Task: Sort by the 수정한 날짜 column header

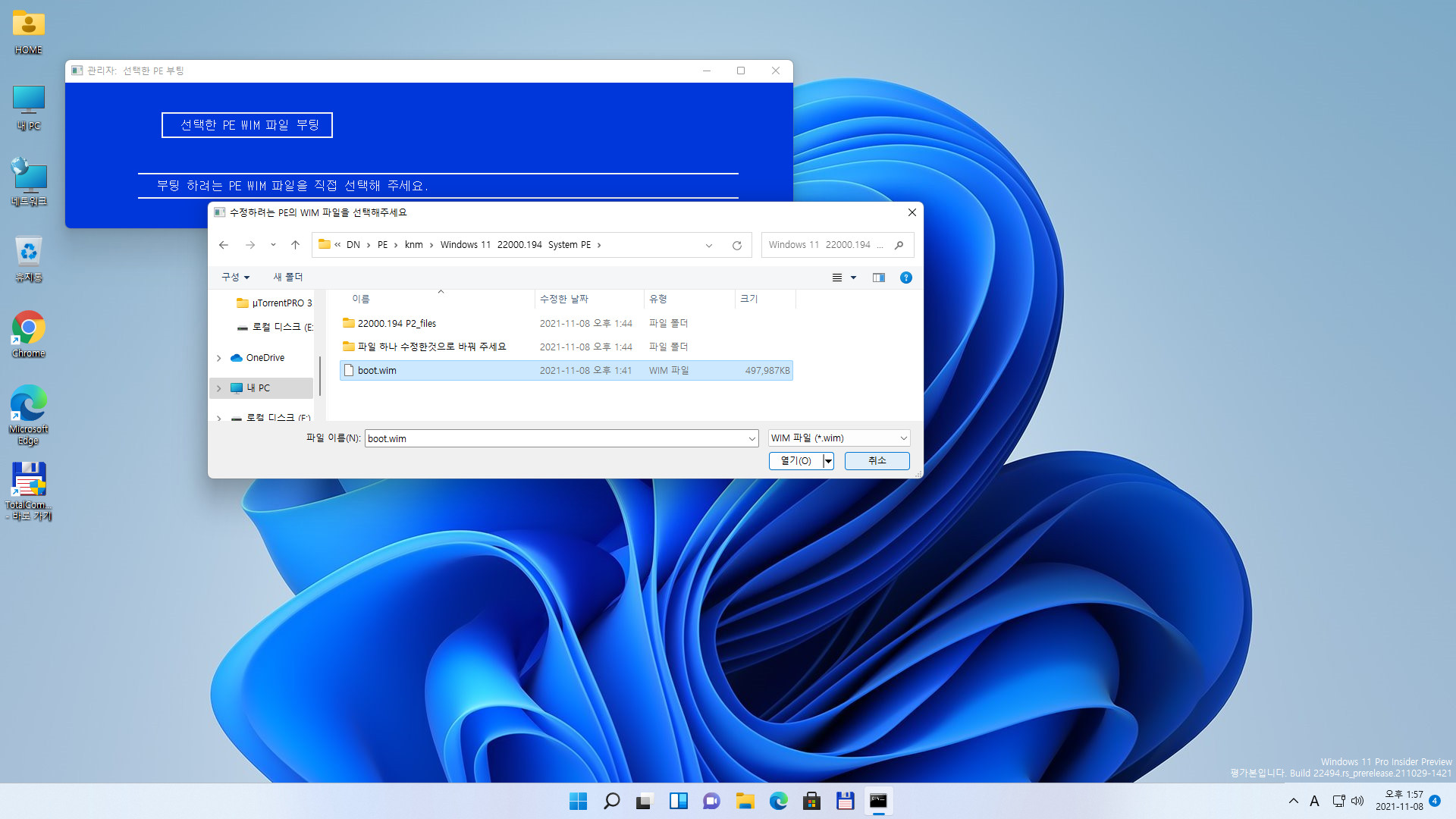Action: (x=589, y=300)
